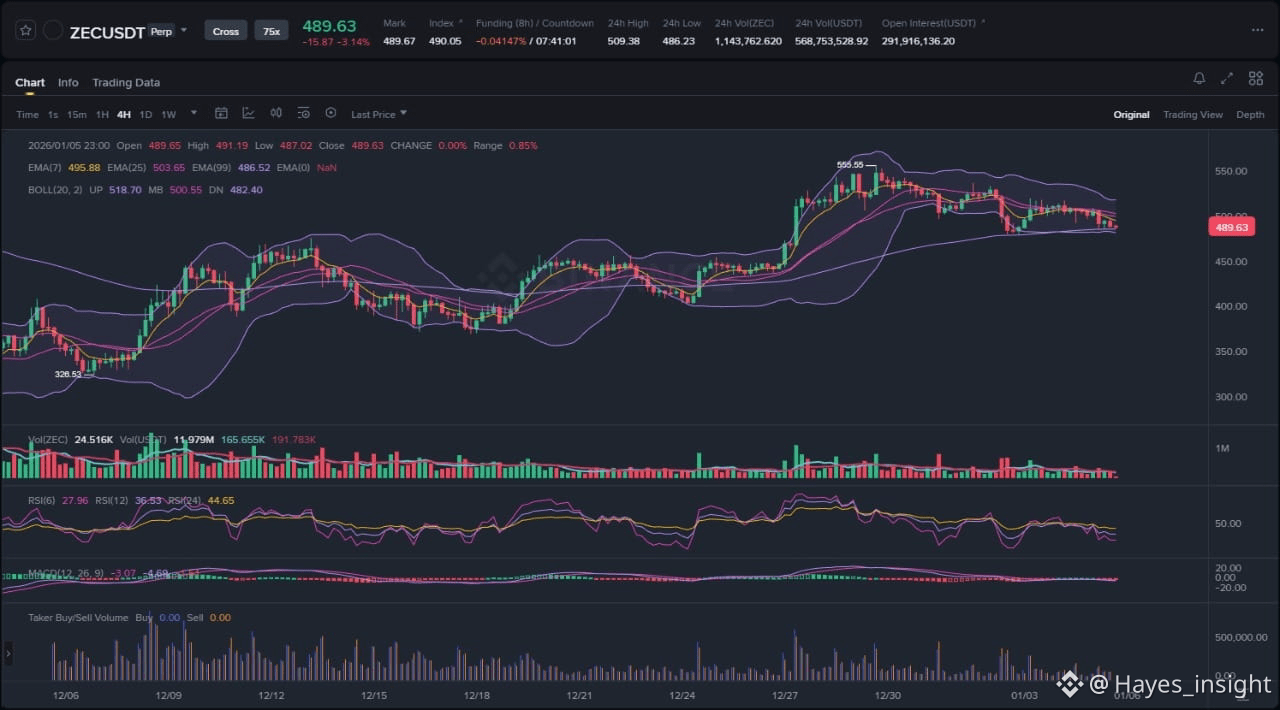Click the 12/27 date on time axis

coord(785,695)
